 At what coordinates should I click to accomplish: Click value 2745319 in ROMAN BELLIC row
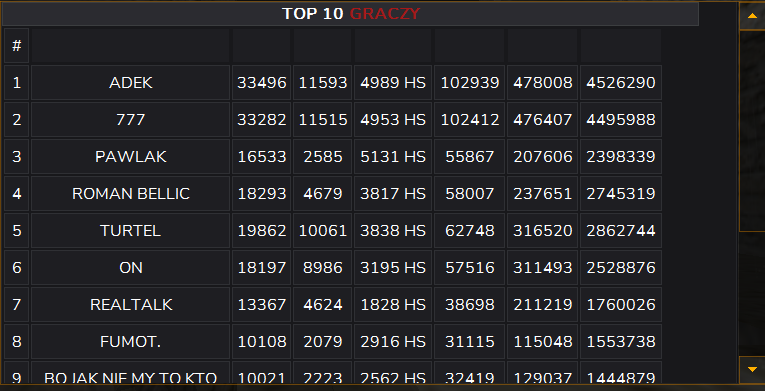[621, 194]
